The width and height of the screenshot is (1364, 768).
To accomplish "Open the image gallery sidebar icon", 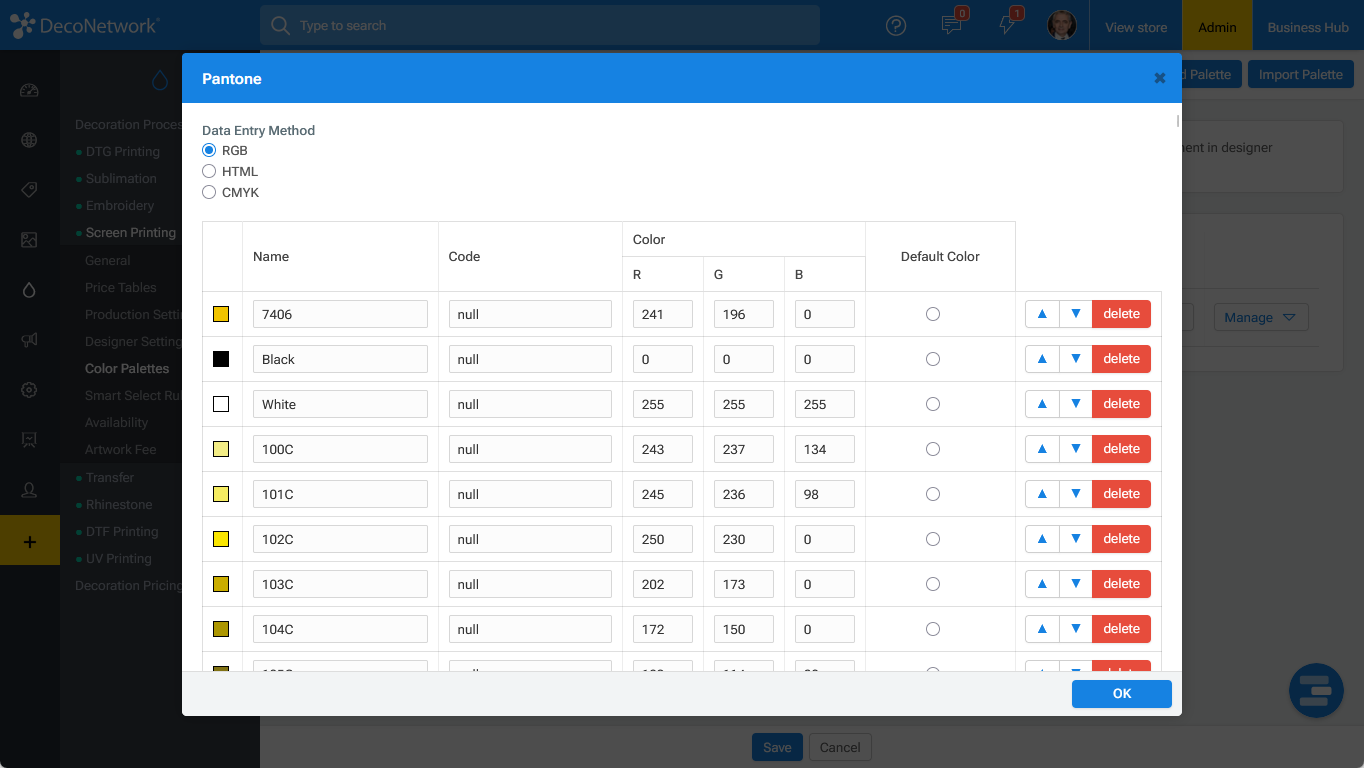I will pyautogui.click(x=29, y=240).
